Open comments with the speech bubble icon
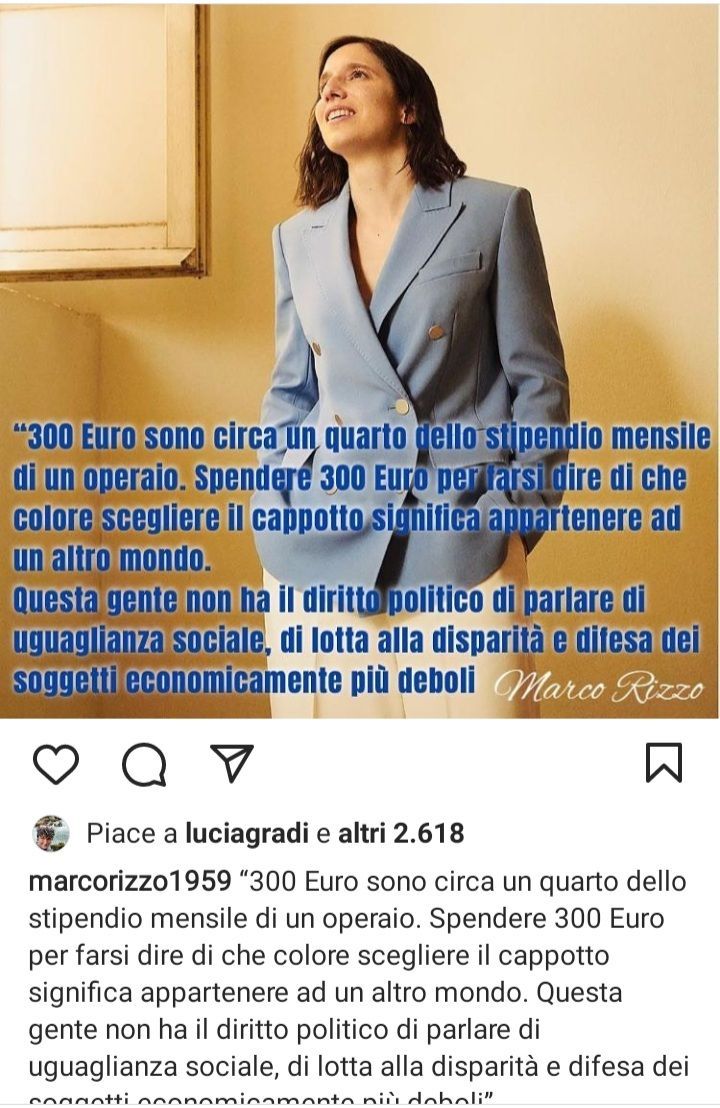720x1108 pixels. coord(144,765)
